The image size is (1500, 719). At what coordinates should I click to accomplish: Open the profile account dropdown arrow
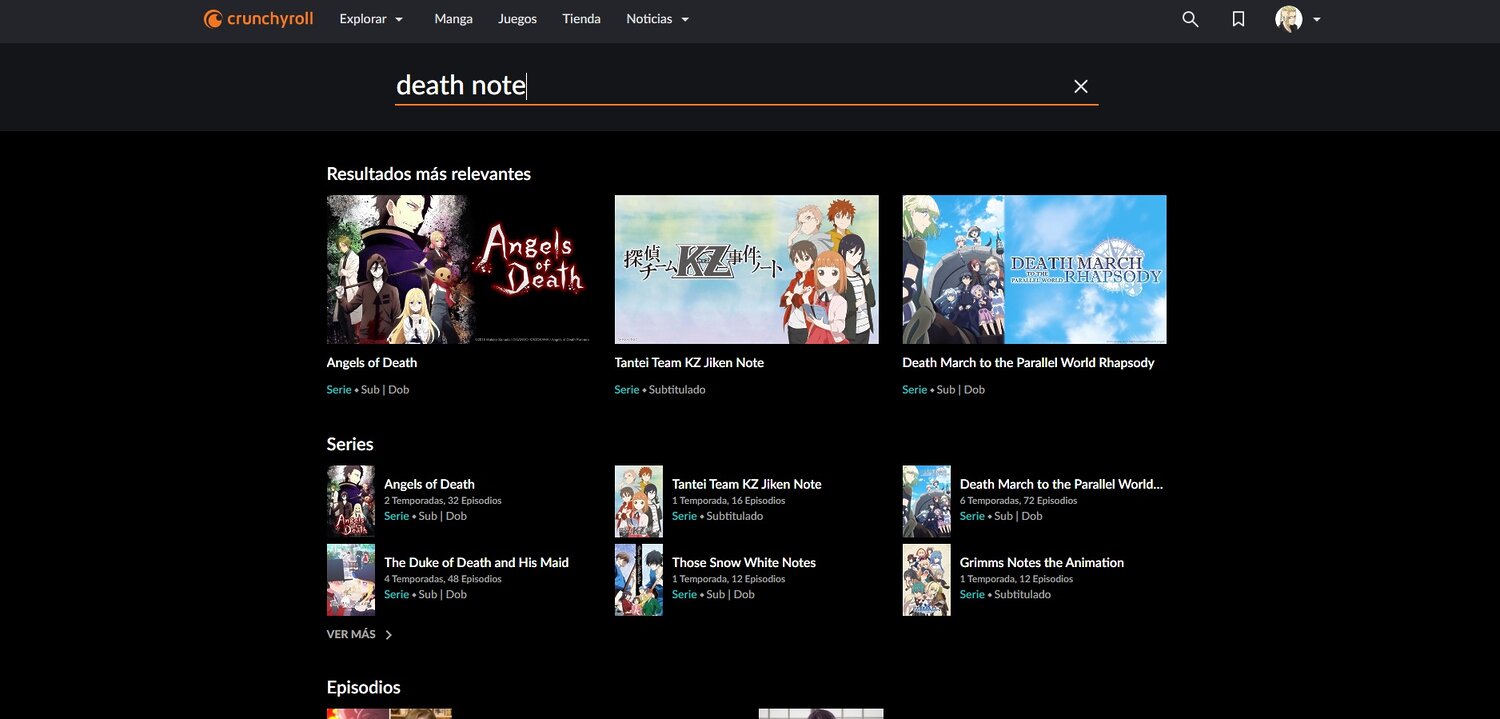pyautogui.click(x=1316, y=18)
